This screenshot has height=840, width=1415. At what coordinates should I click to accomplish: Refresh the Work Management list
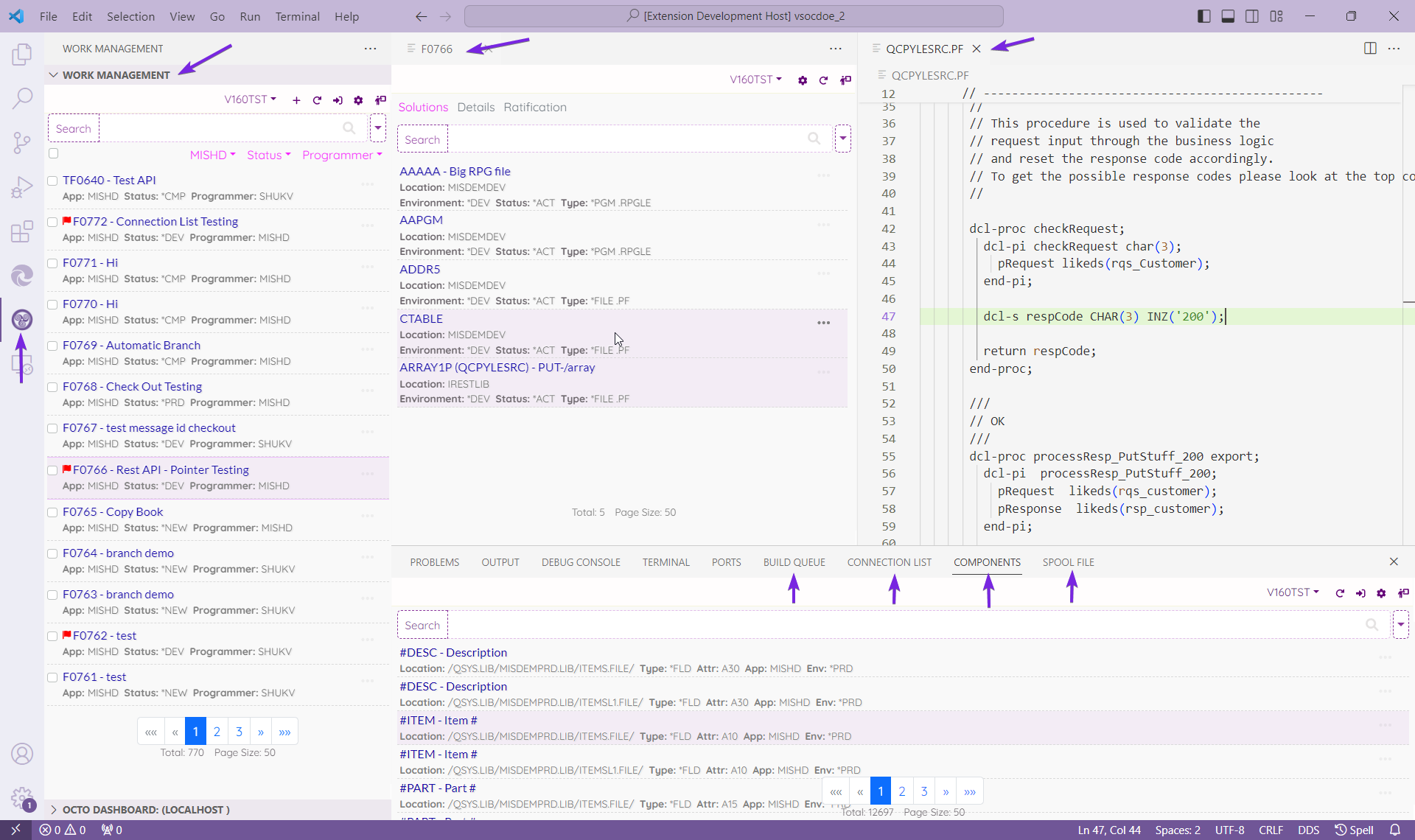click(x=317, y=100)
